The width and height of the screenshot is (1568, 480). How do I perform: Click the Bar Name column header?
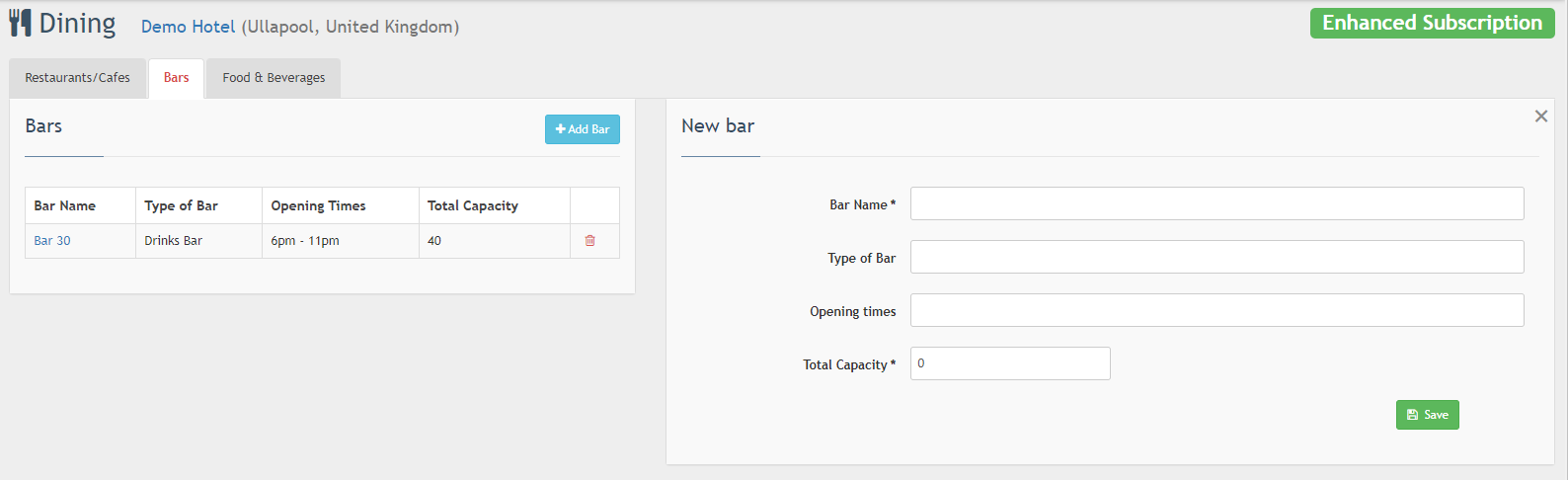point(80,205)
